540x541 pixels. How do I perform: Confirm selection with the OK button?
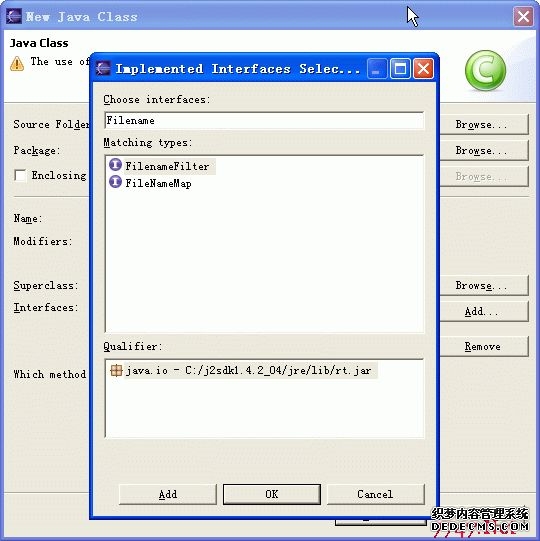pos(272,494)
